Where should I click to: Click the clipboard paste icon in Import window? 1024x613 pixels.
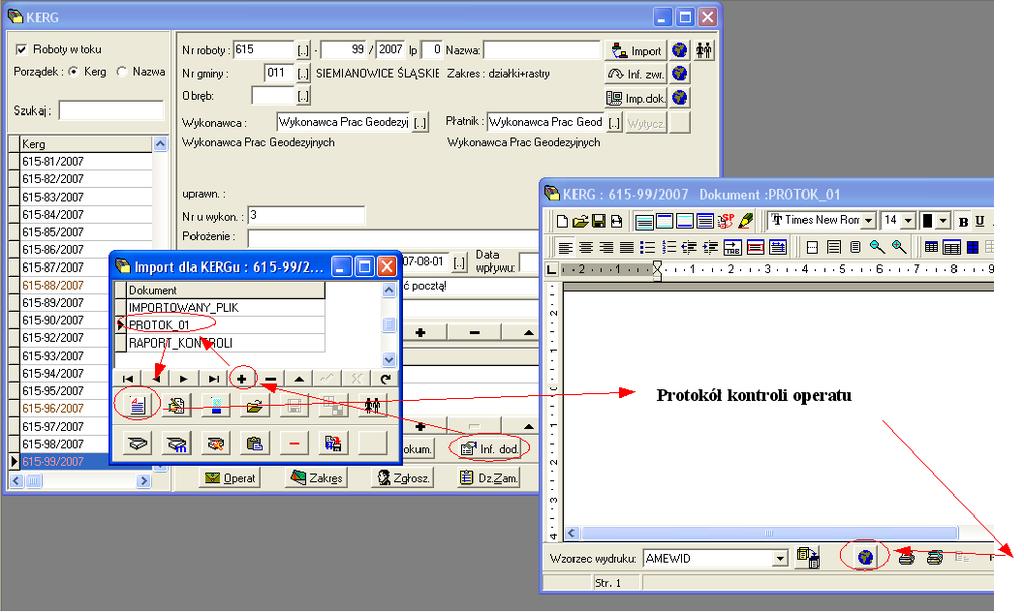pyautogui.click(x=254, y=444)
